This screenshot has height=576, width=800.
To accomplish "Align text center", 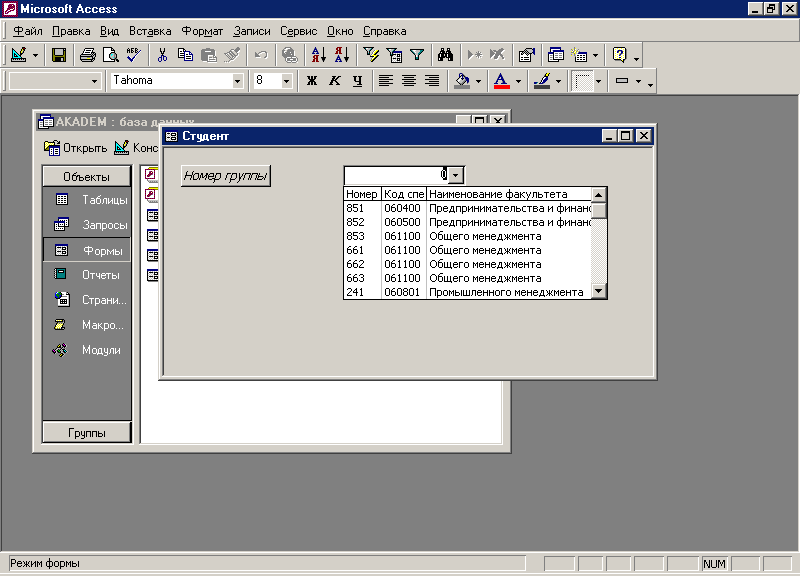I will (409, 81).
